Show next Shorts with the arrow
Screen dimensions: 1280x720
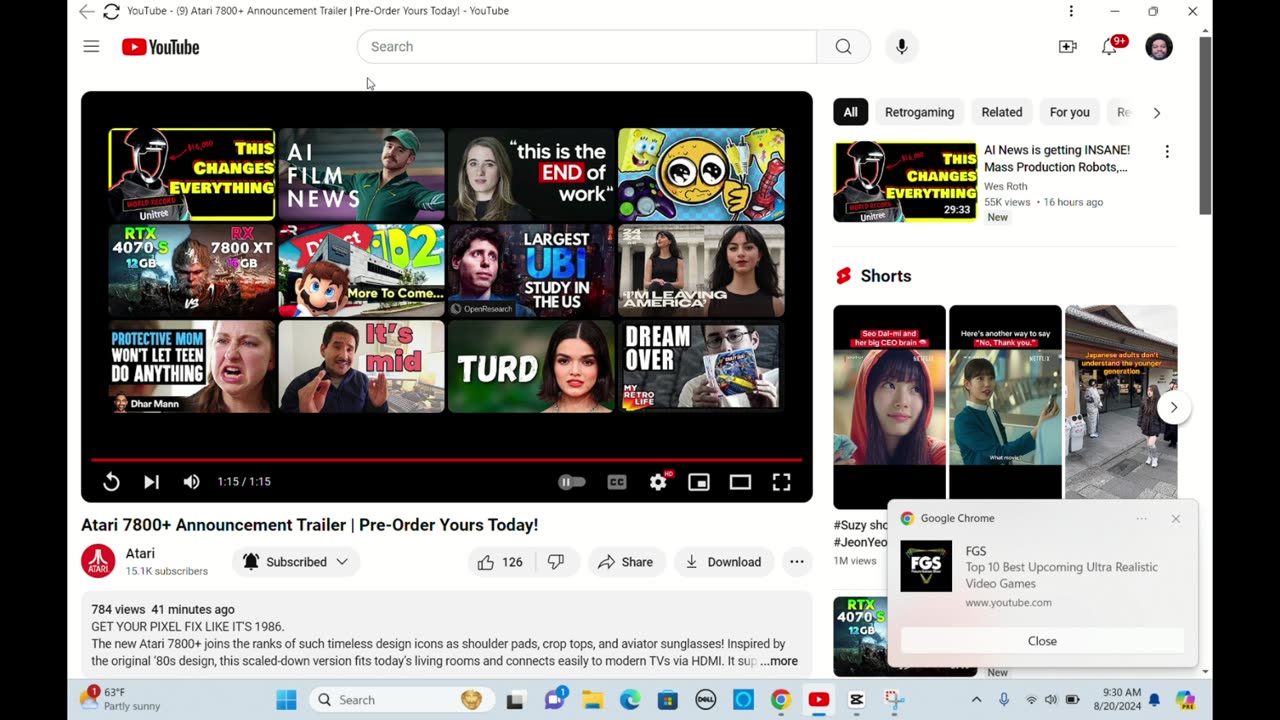(x=1174, y=407)
